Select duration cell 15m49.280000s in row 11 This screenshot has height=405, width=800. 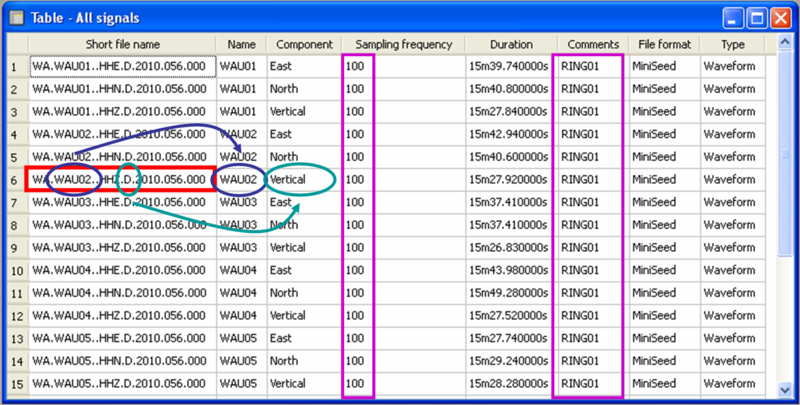pos(510,293)
